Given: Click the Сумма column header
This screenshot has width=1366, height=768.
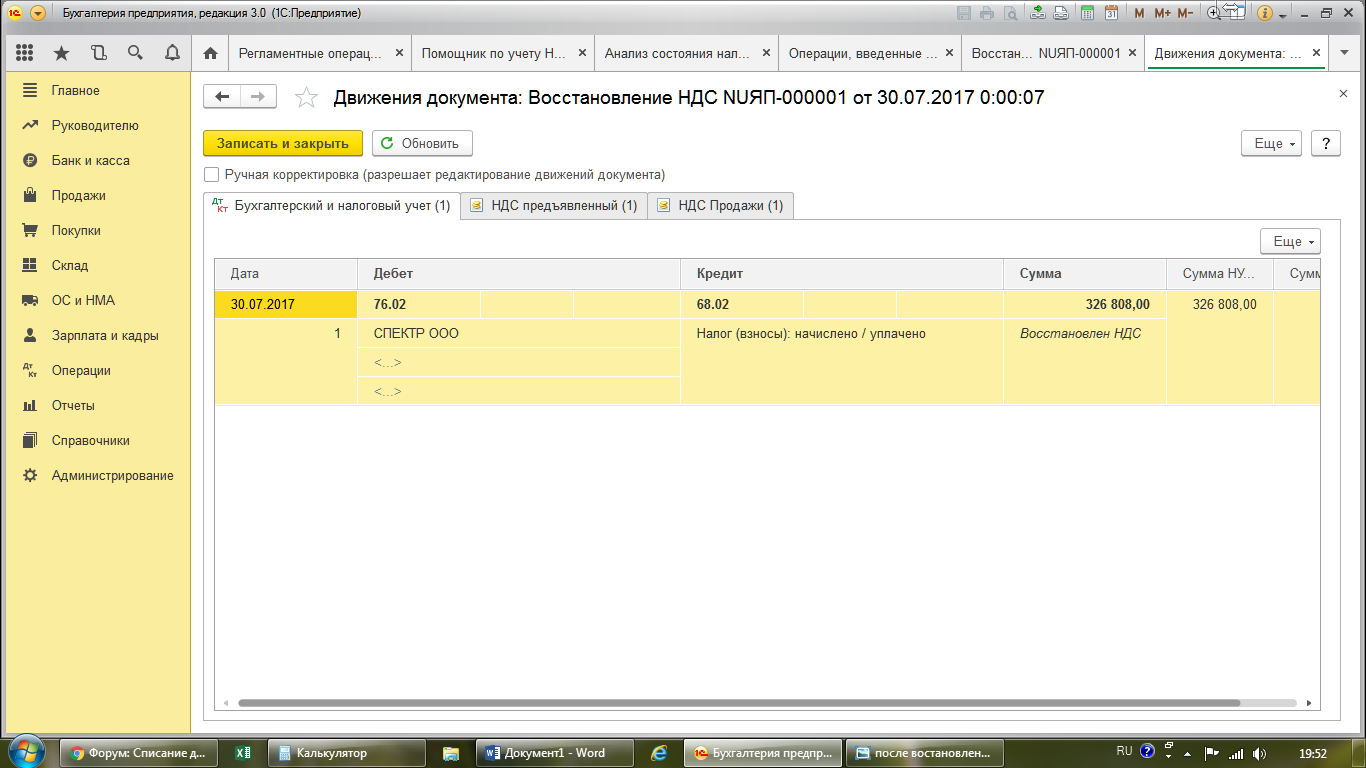Looking at the screenshot, I should pos(1084,273).
